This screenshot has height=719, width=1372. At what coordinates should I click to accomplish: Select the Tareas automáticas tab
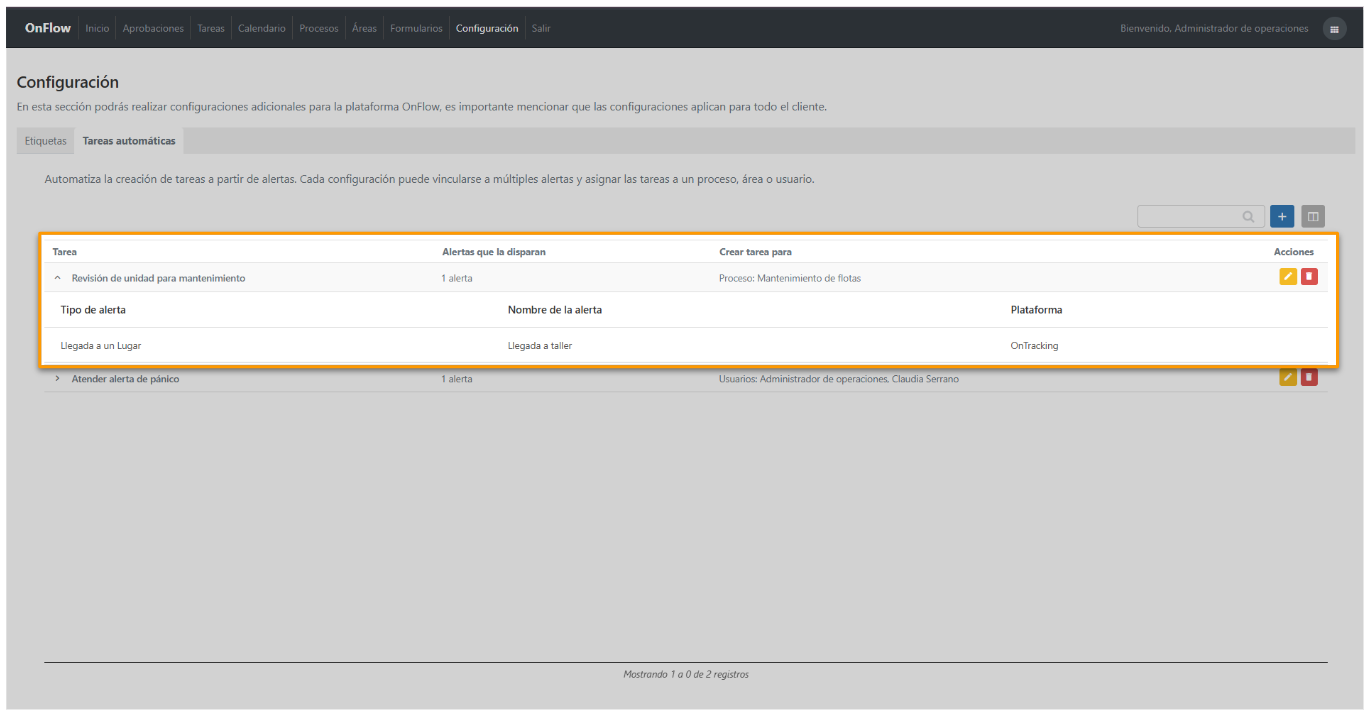coord(129,141)
